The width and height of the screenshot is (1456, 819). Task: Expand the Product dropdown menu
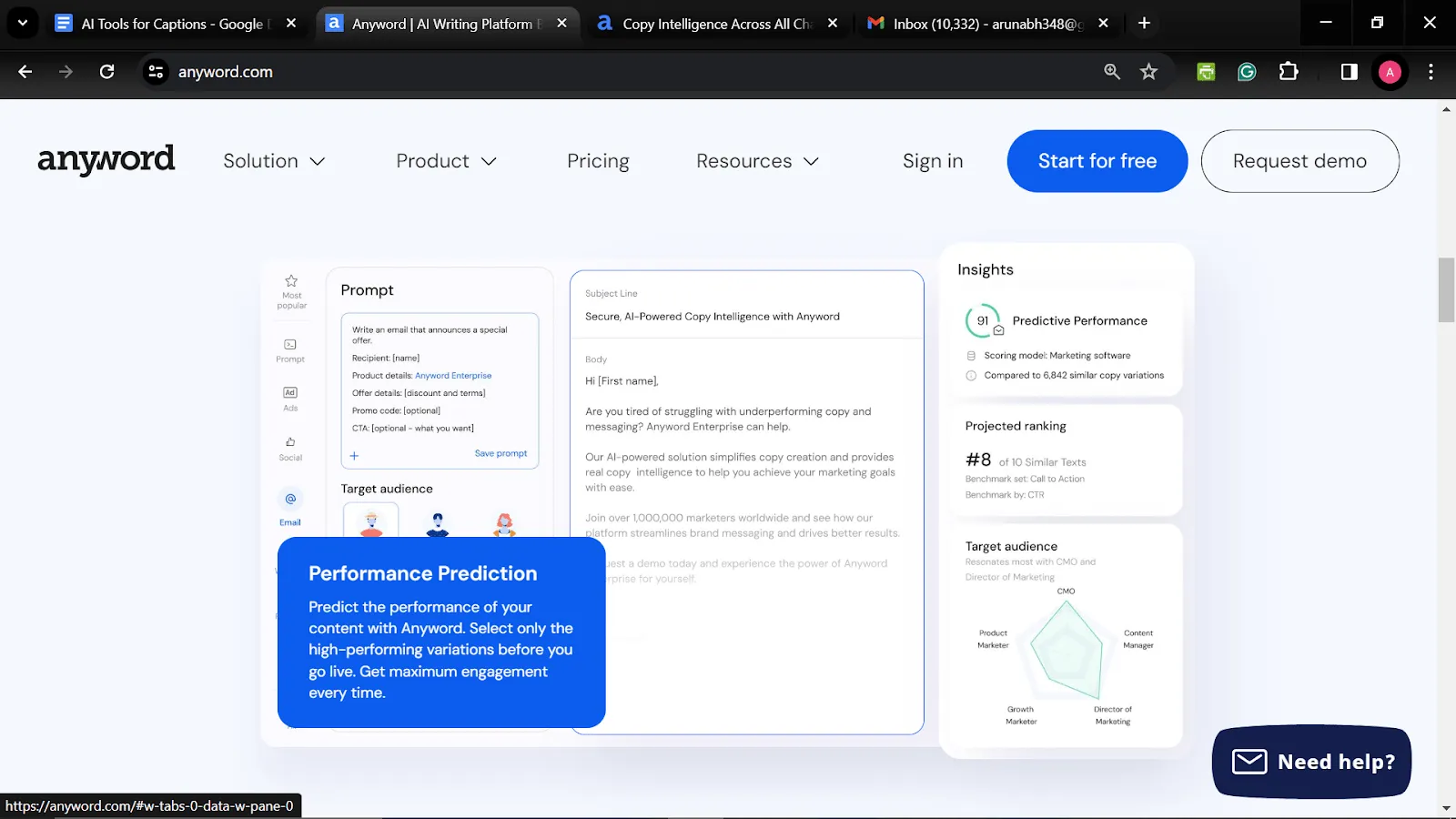(446, 161)
